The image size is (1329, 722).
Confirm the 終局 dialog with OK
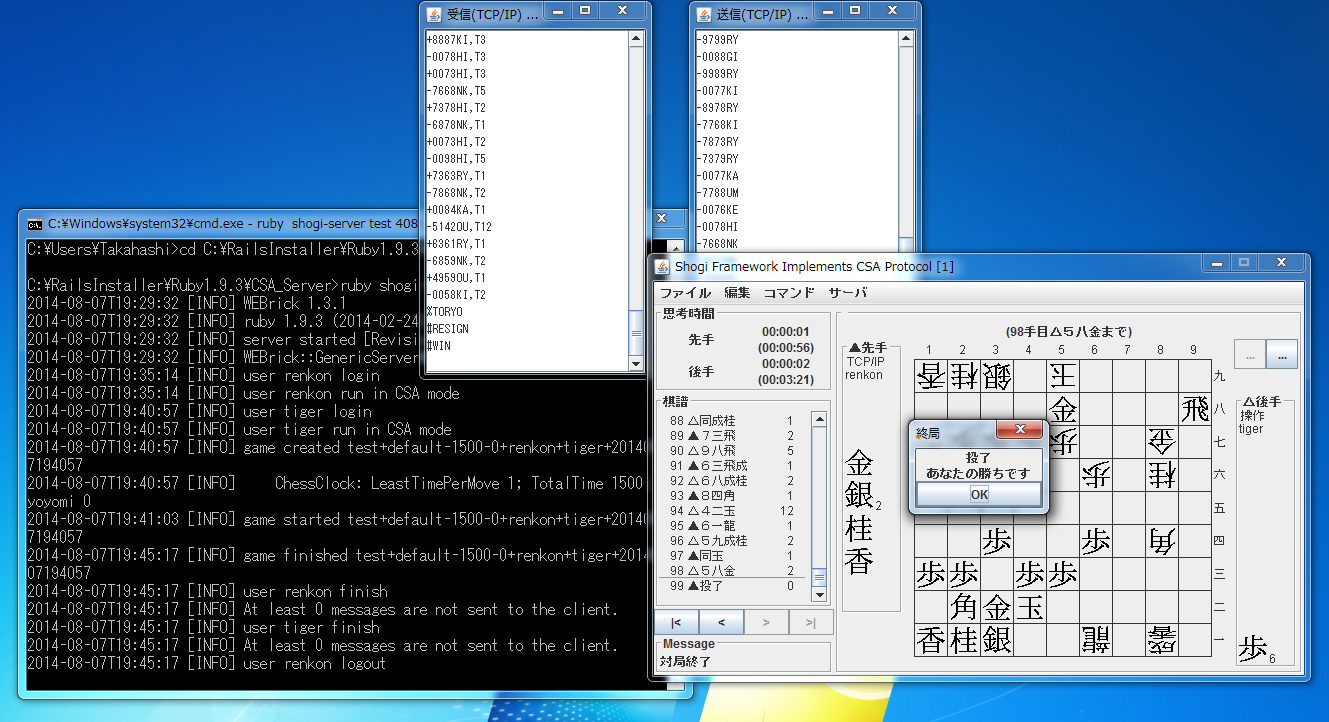[978, 494]
